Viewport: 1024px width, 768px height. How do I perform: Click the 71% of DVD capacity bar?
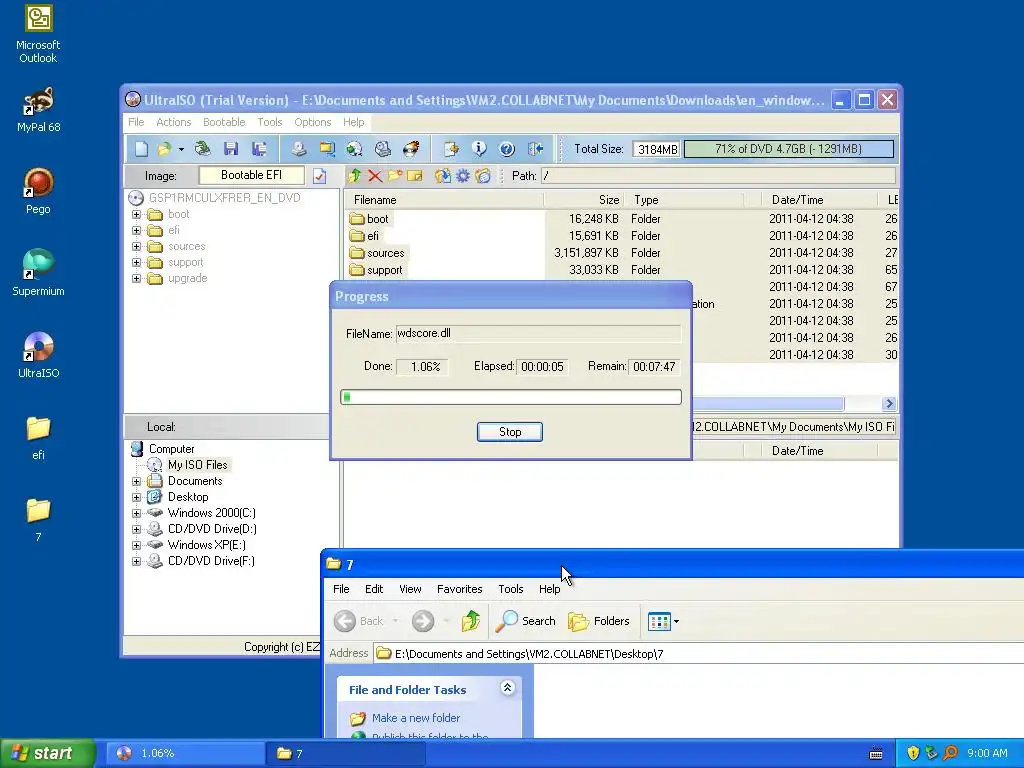pos(788,149)
